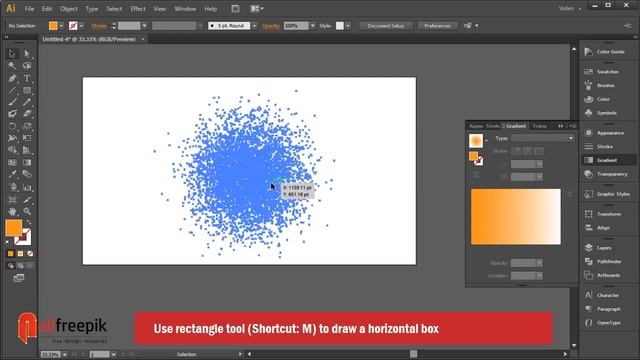Pick the Shape Builder tool
Viewport: 640px width, 360px height.
[12, 150]
